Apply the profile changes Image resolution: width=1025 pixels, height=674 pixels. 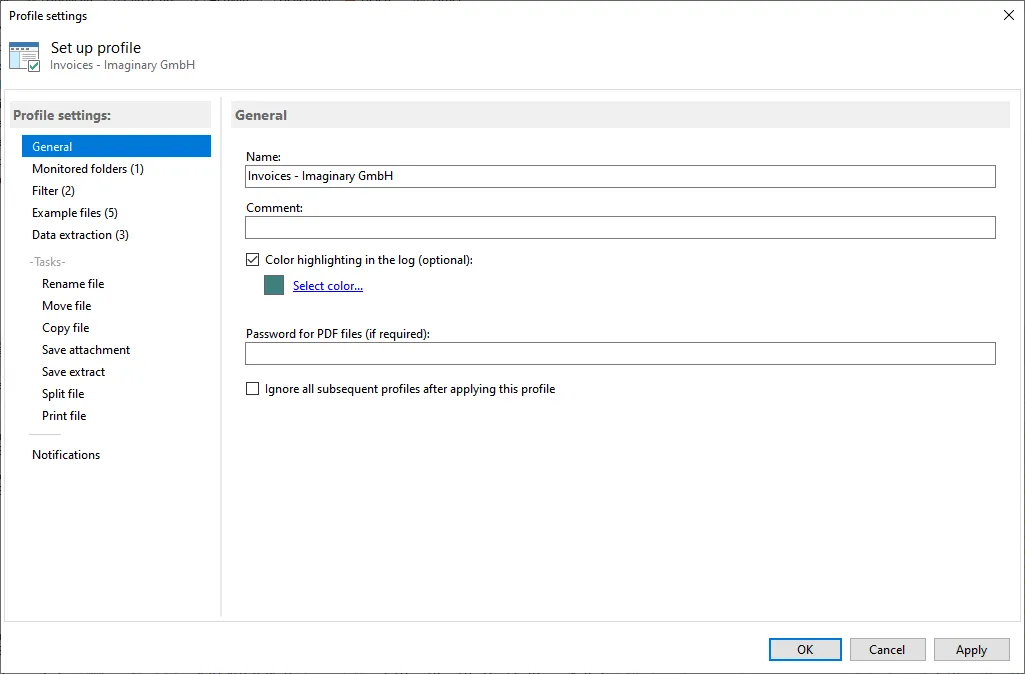point(971,649)
